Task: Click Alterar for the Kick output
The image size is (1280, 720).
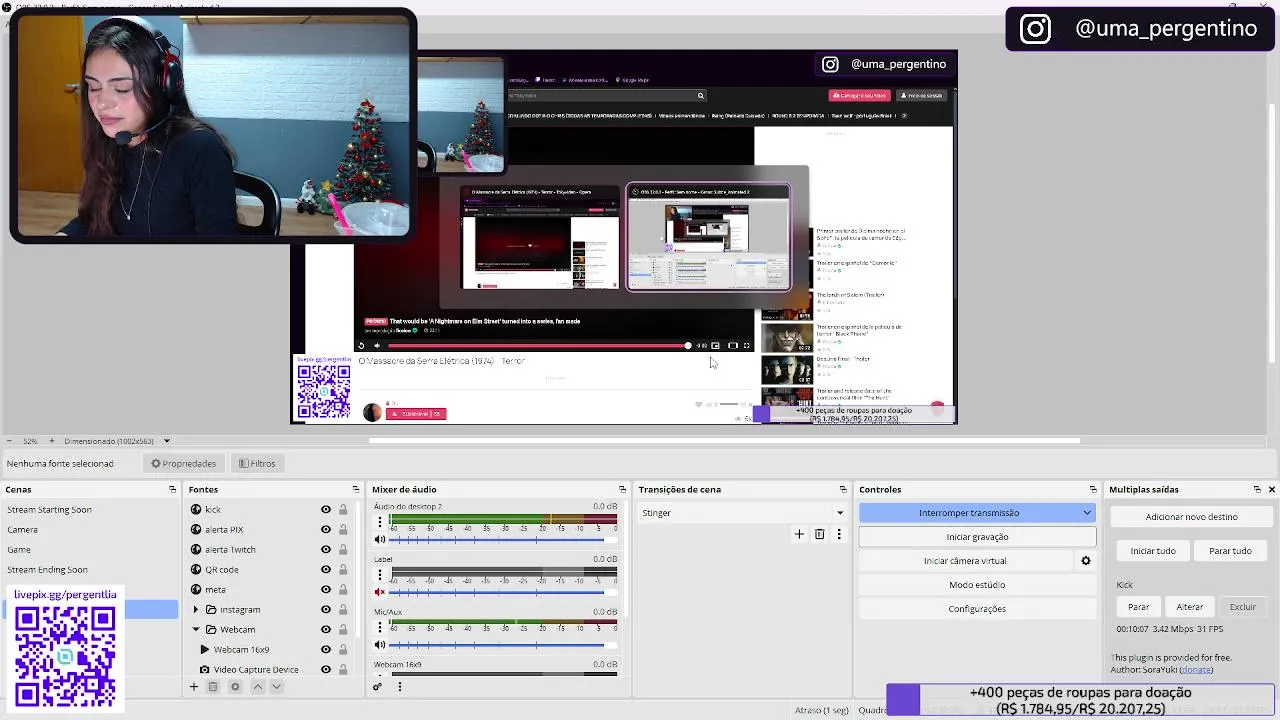Action: (1190, 607)
